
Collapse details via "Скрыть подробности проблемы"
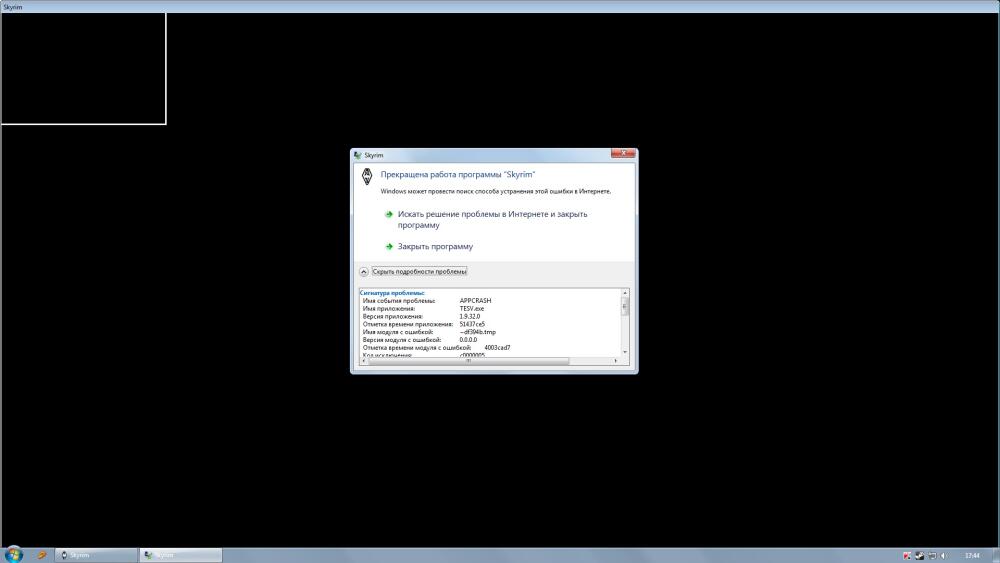(x=419, y=272)
